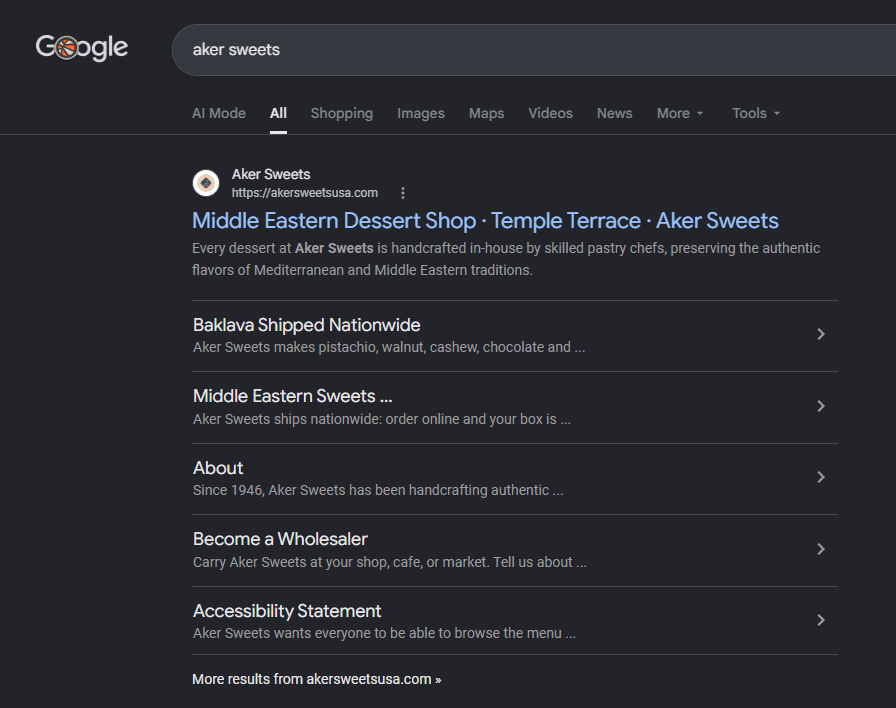Visit the About sitelink

218,467
